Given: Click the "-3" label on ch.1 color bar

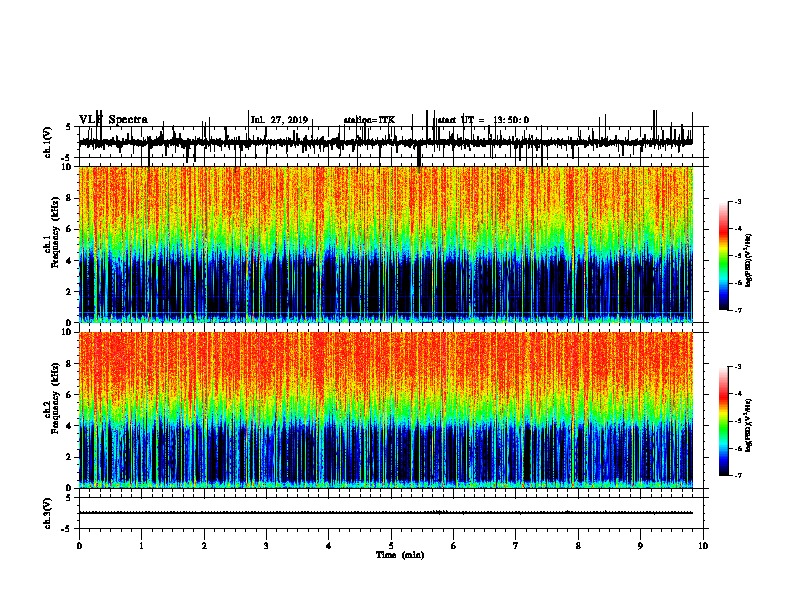Looking at the screenshot, I should coord(738,201).
